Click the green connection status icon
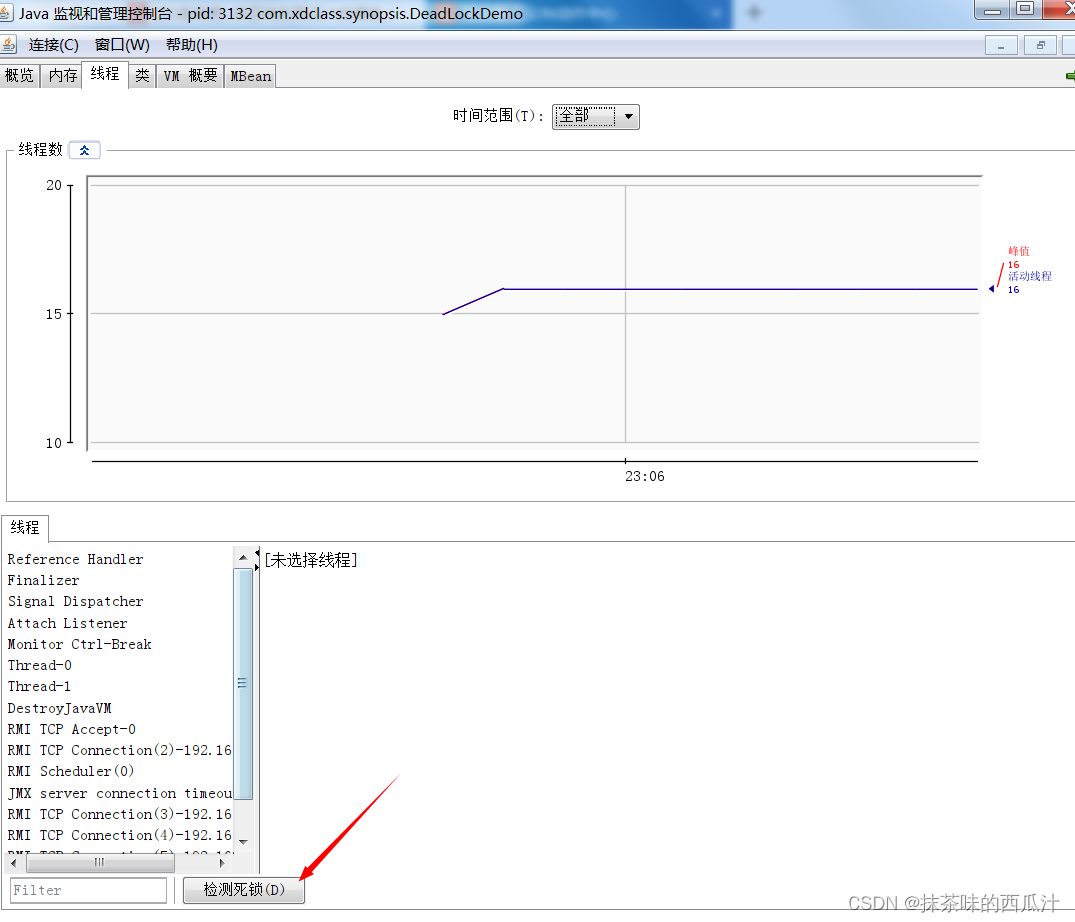Image resolution: width=1075 pixels, height=922 pixels. pos(1069,76)
